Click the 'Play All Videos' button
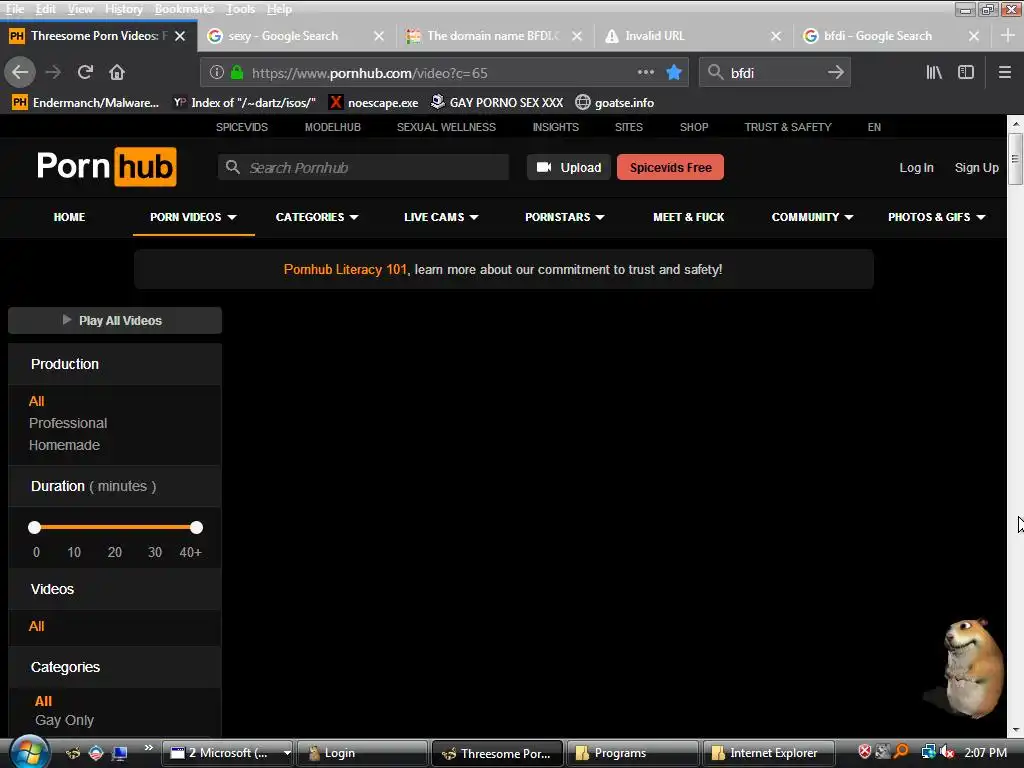 click(x=115, y=320)
